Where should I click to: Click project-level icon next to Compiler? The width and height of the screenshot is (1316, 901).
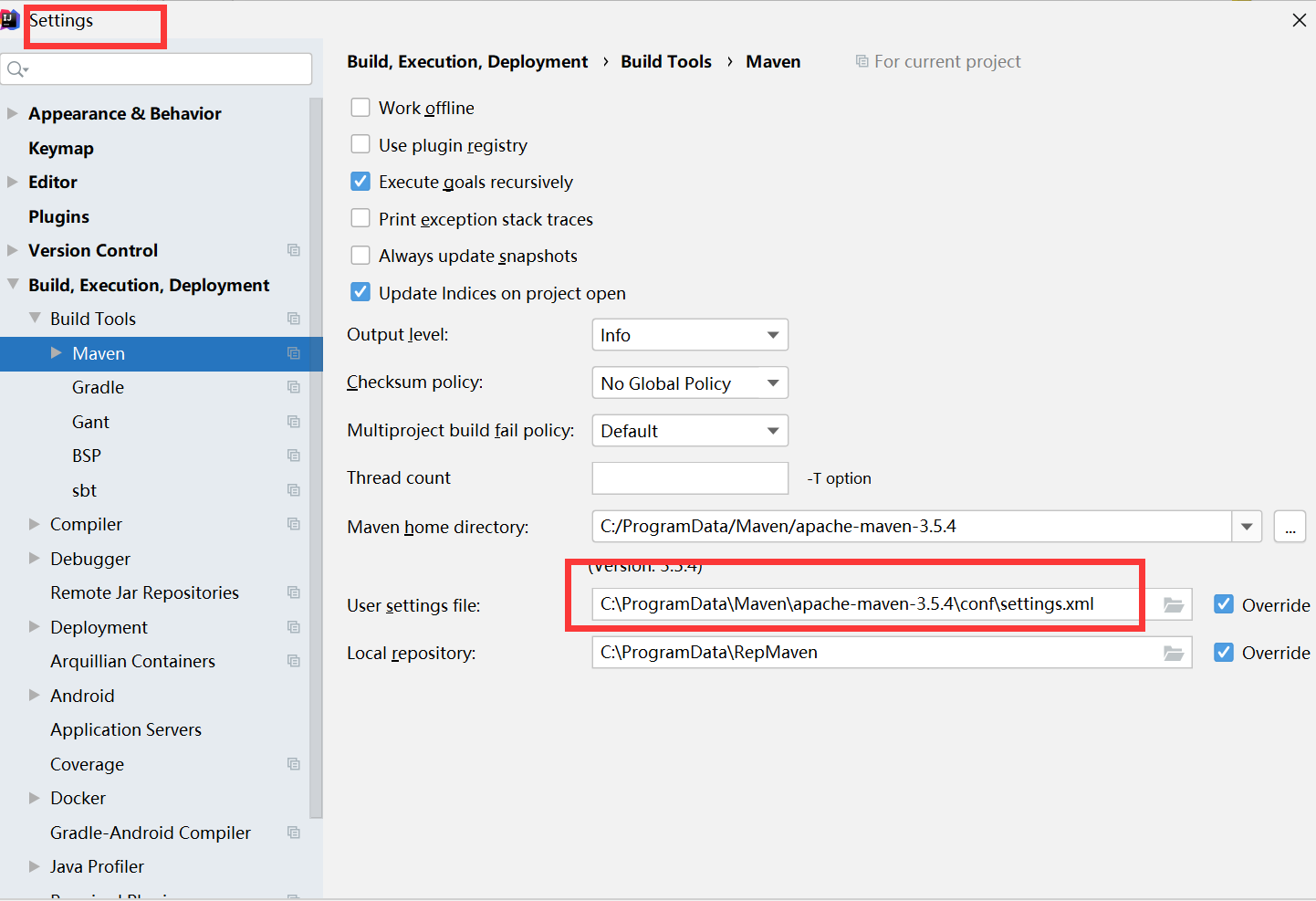tap(294, 524)
